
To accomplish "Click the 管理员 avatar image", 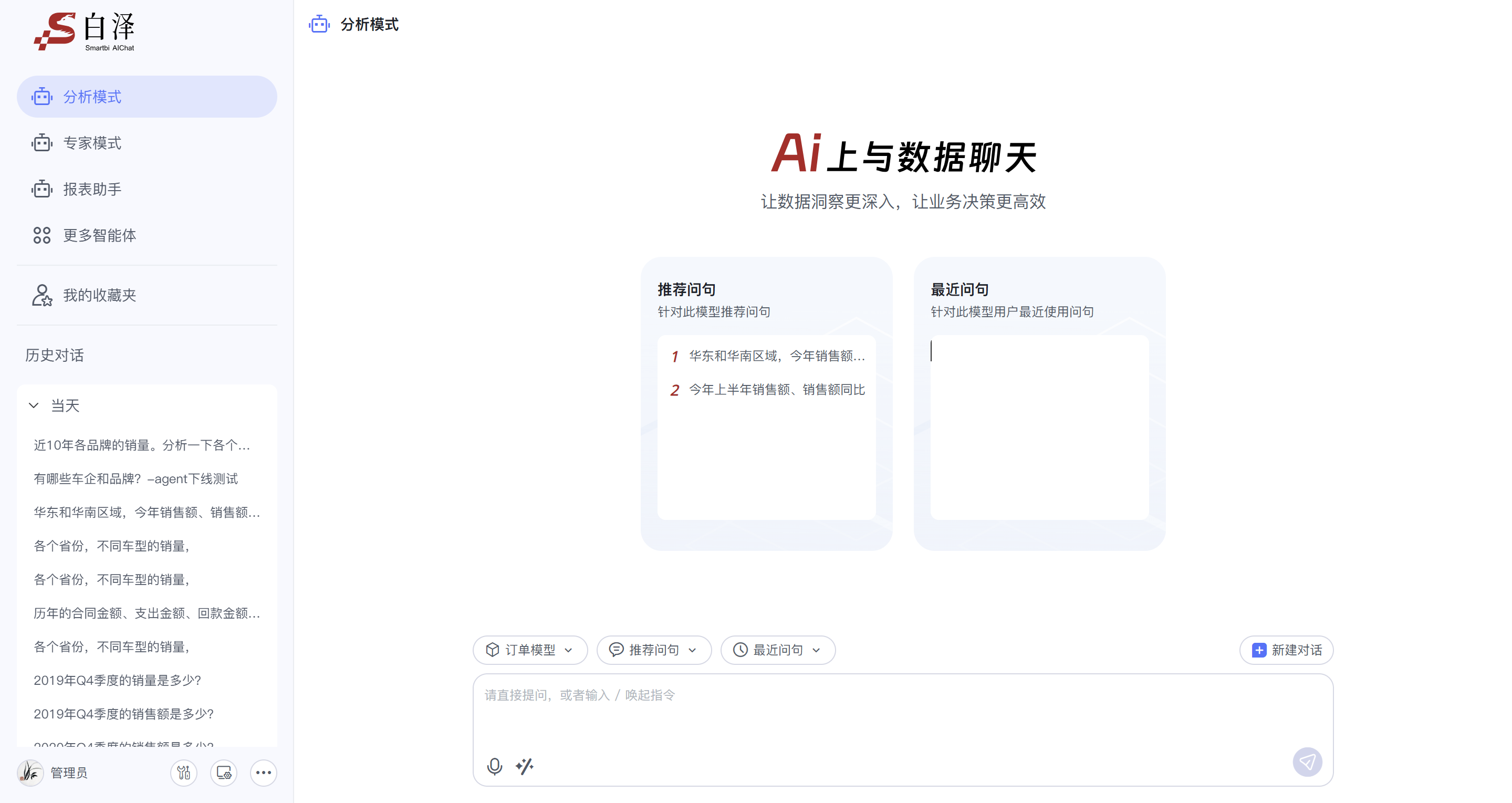I will point(30,773).
